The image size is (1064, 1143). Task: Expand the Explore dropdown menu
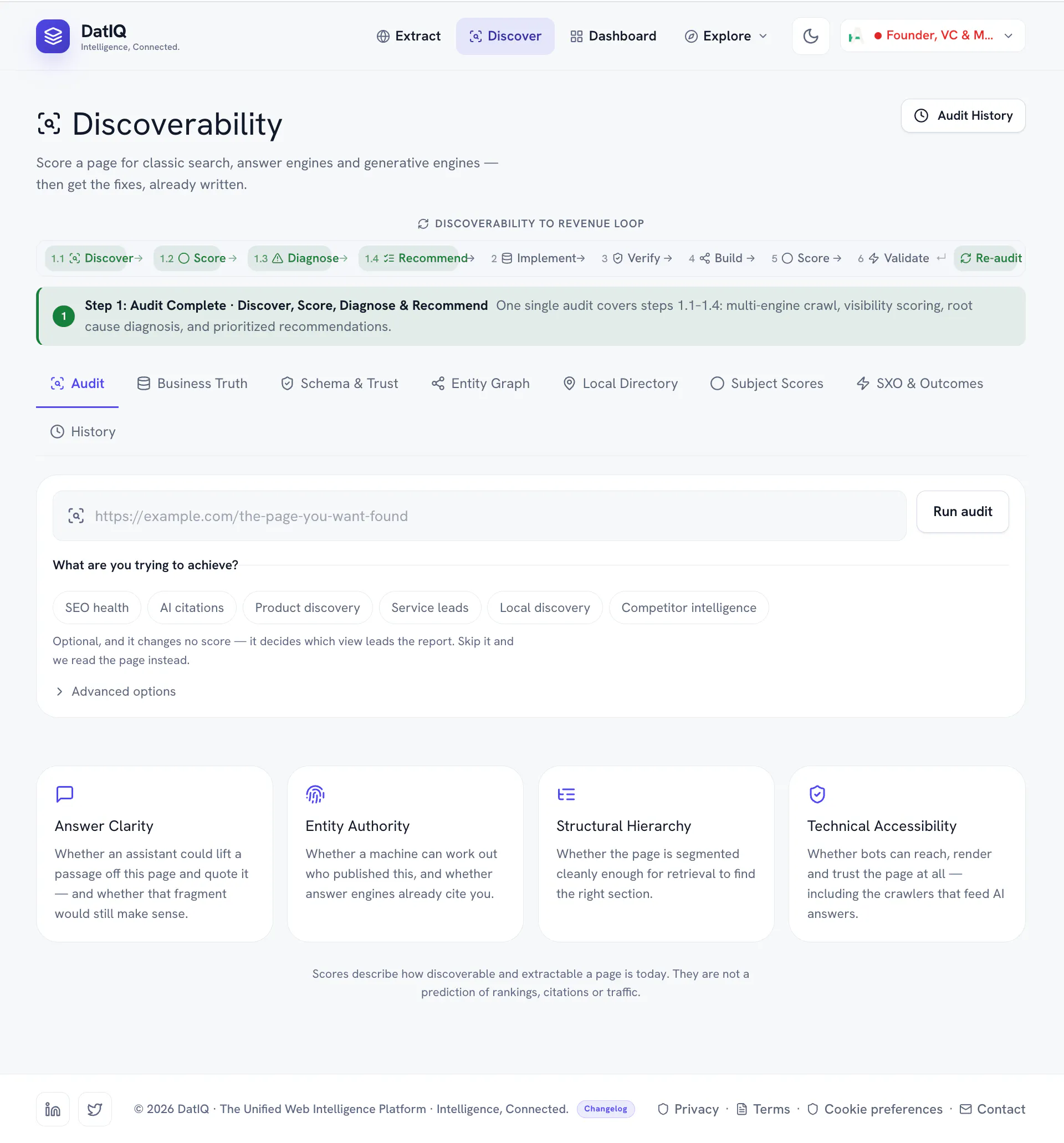(x=726, y=36)
